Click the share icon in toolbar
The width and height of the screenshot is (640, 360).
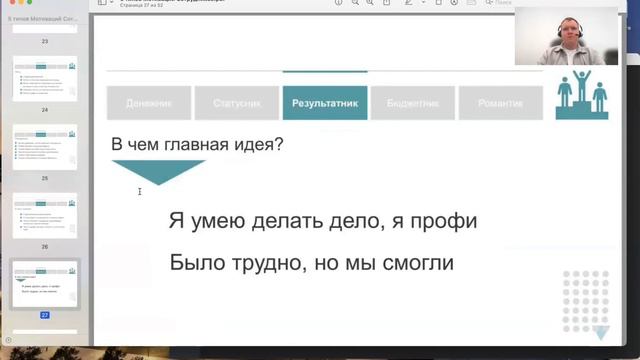(386, 2)
